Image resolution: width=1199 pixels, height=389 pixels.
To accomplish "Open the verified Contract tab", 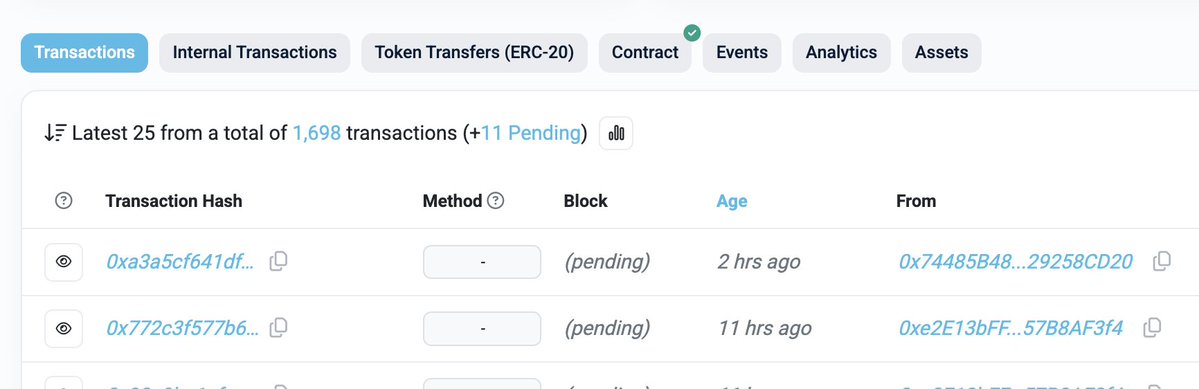I will click(x=645, y=53).
